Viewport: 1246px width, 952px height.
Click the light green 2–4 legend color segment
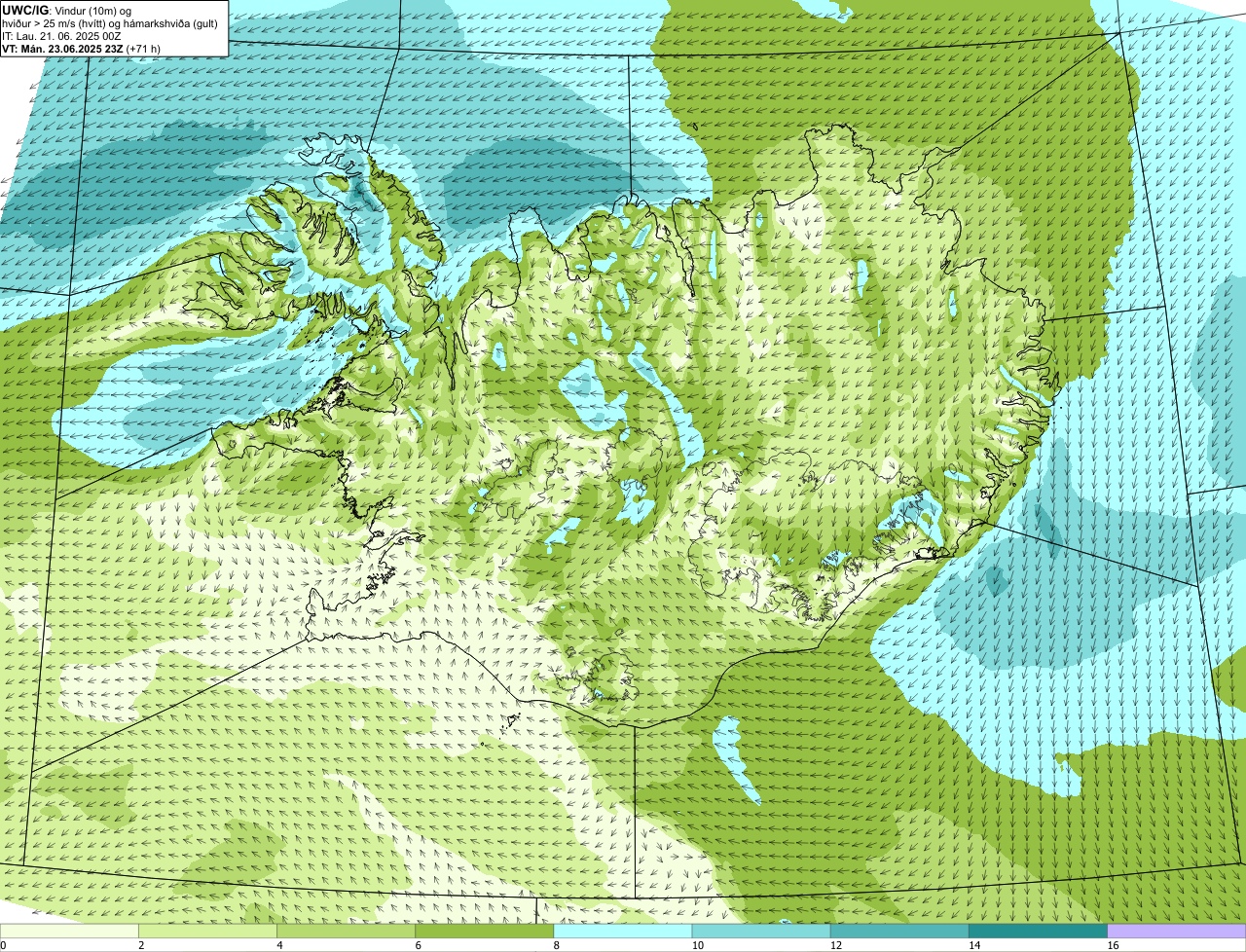(207, 932)
